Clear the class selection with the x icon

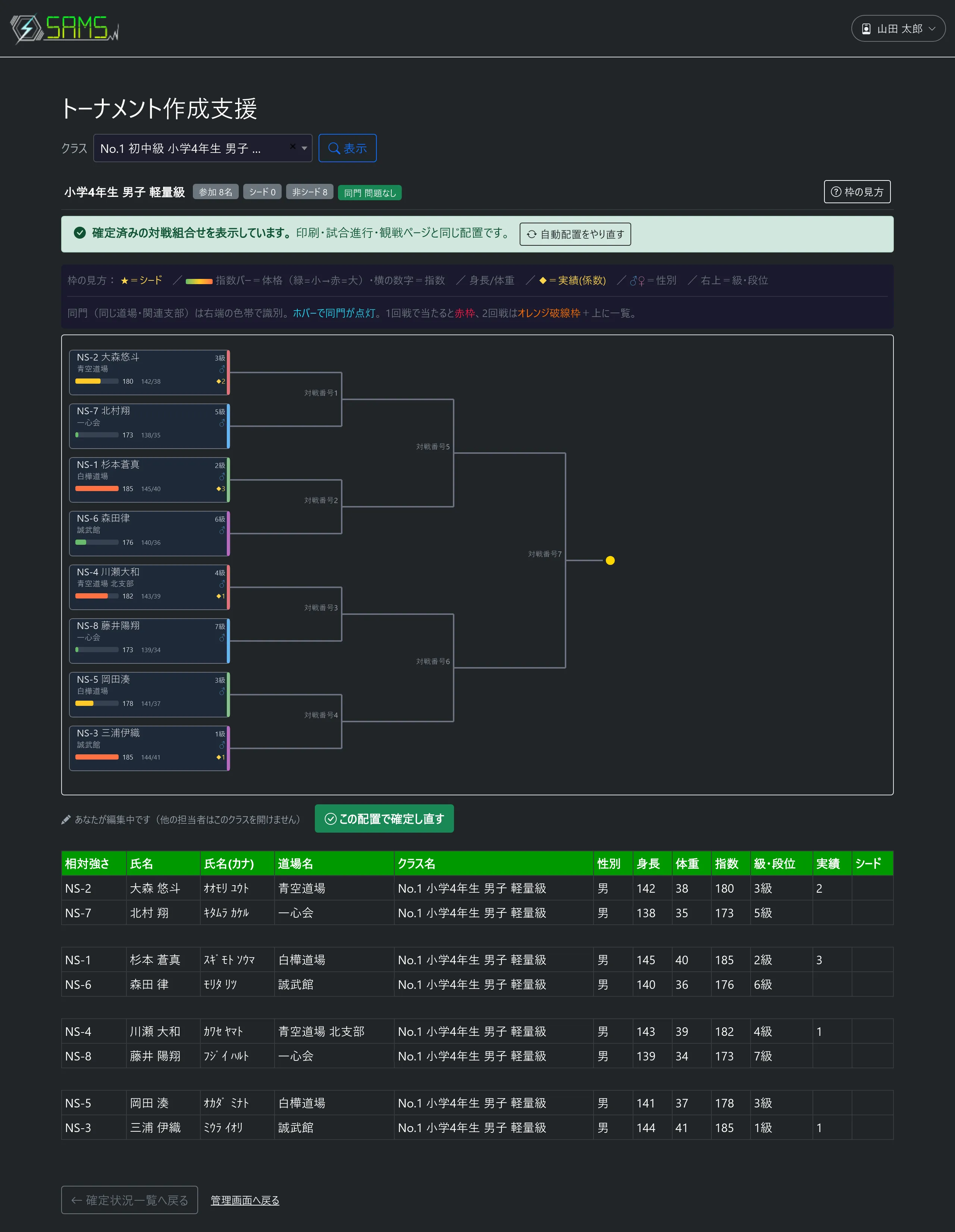[292, 147]
